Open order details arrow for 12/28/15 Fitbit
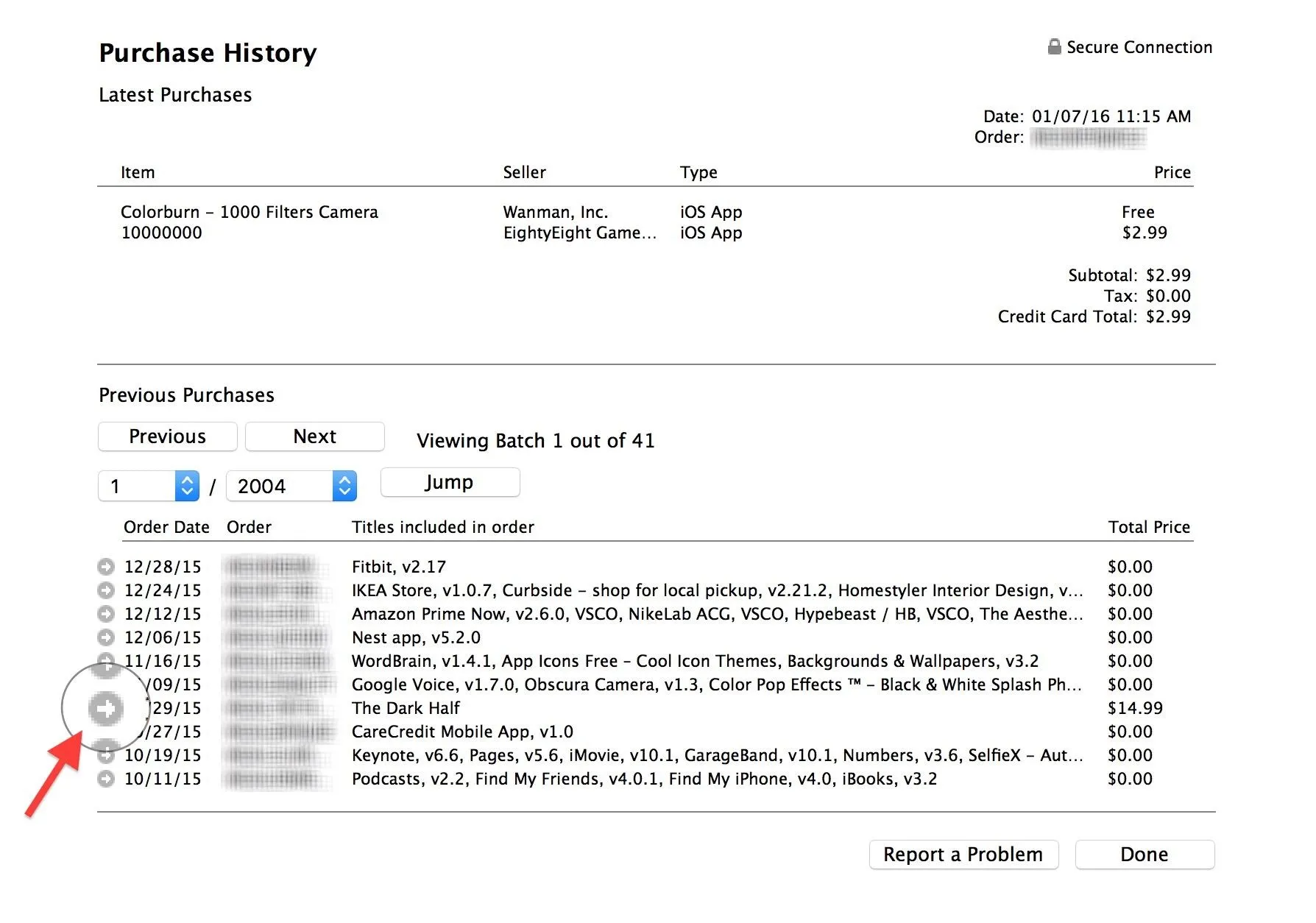Viewport: 1316px width, 923px height. [106, 567]
